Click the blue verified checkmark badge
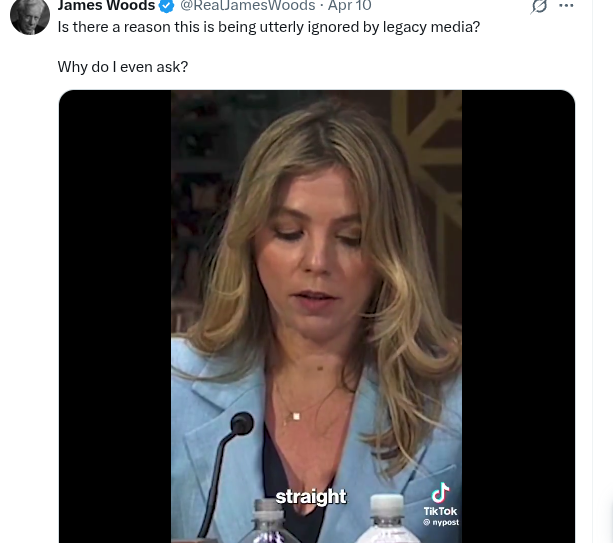 click(167, 6)
